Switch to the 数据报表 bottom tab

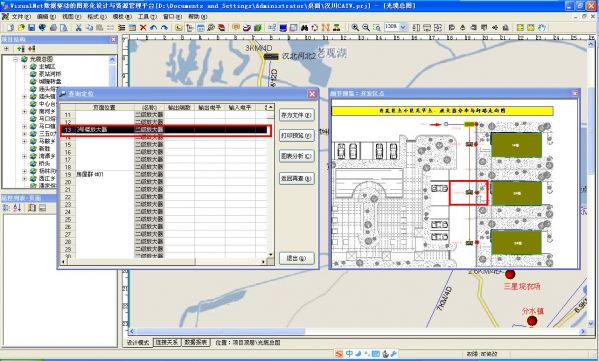coord(196,342)
